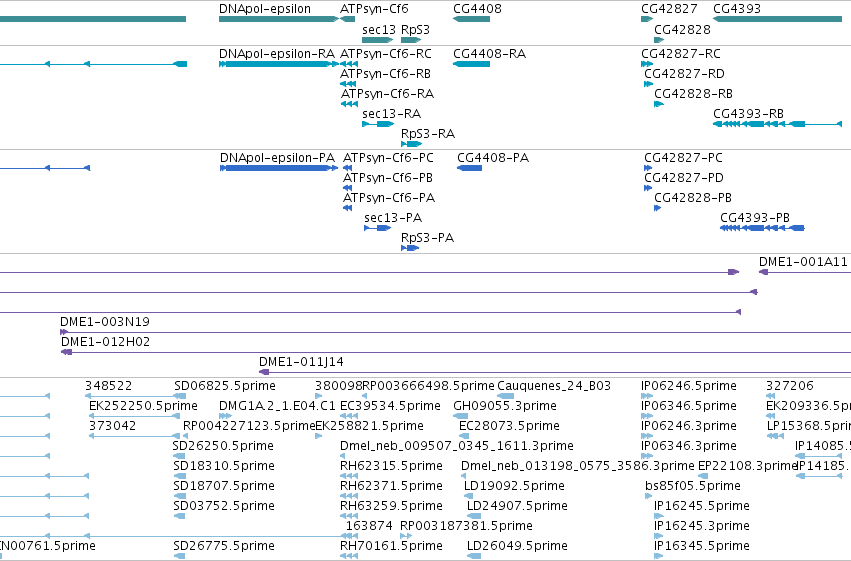Viewport: 851px width, 561px height.
Task: Select the sec13-RA transcript label
Action: [391, 114]
